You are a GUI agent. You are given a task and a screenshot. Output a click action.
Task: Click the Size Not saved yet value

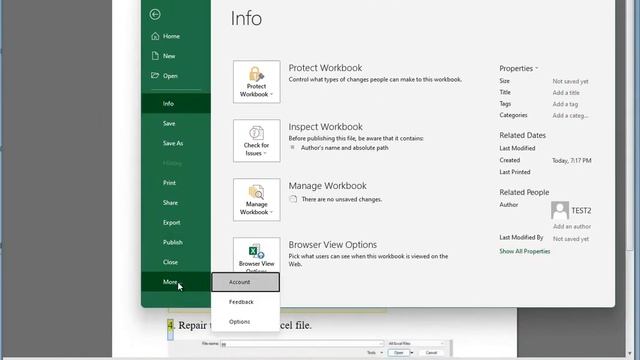571,81
